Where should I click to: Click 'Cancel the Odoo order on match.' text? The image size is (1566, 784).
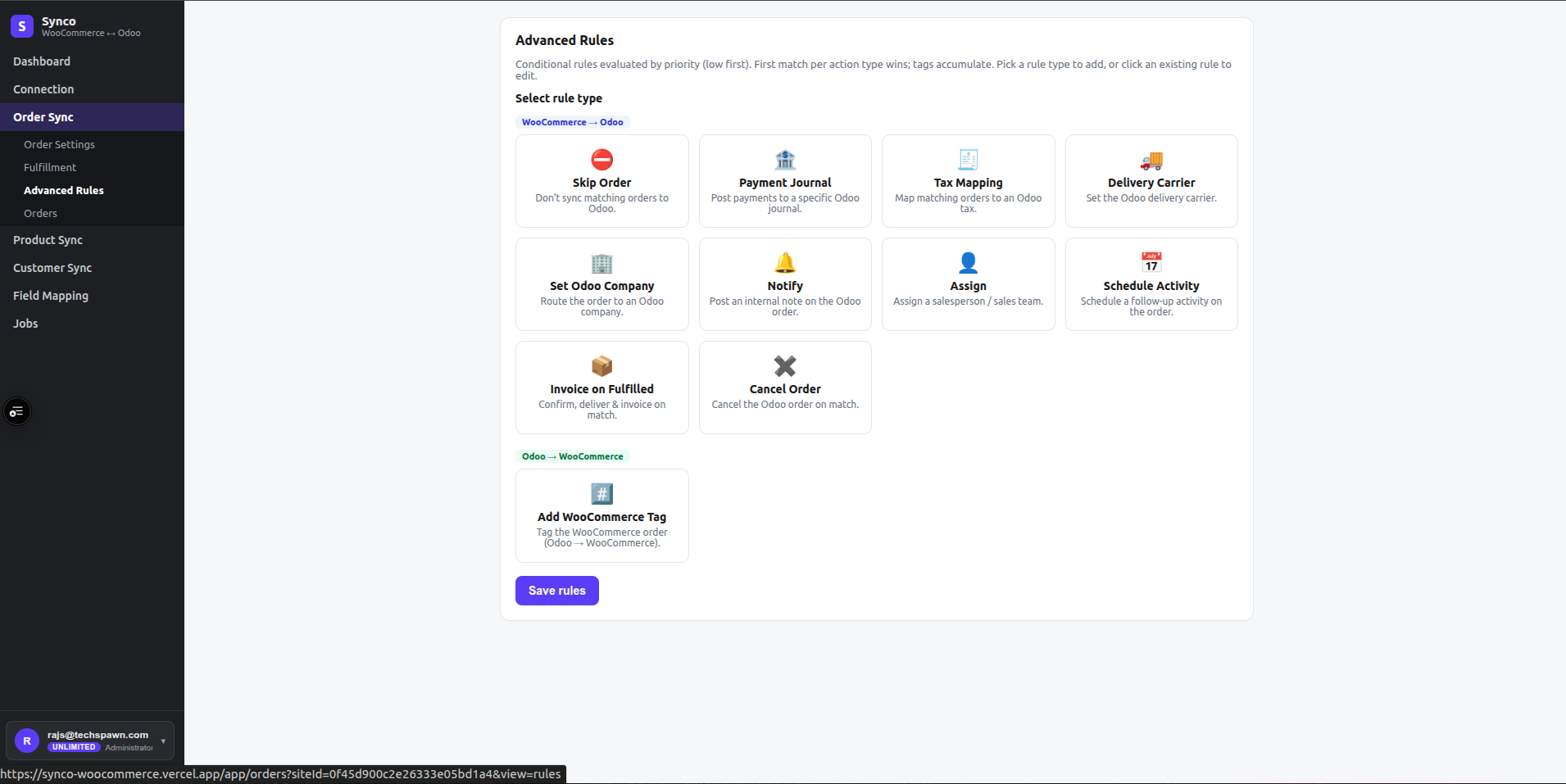[x=785, y=405]
